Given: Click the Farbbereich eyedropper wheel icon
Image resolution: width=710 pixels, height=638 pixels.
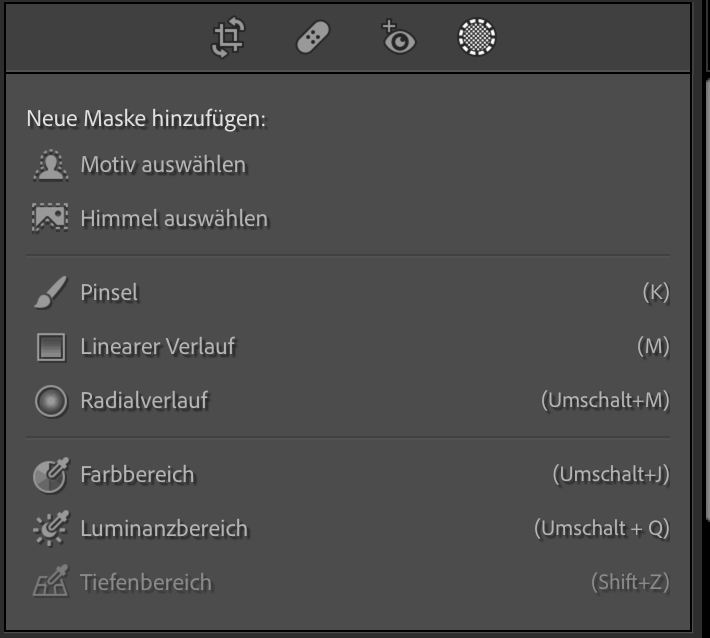Looking at the screenshot, I should click(x=51, y=475).
